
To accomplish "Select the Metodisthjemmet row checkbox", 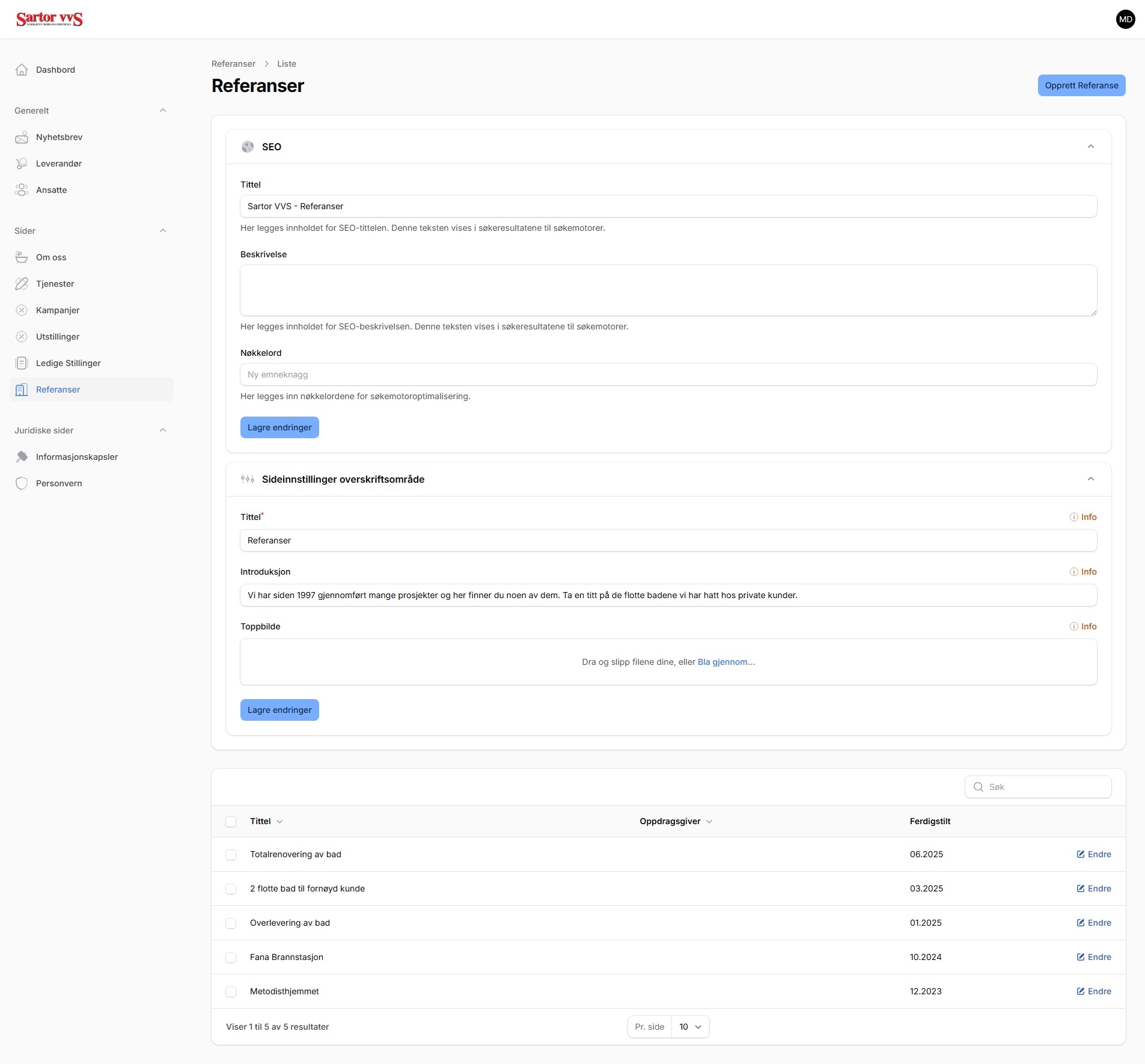I will (x=231, y=992).
